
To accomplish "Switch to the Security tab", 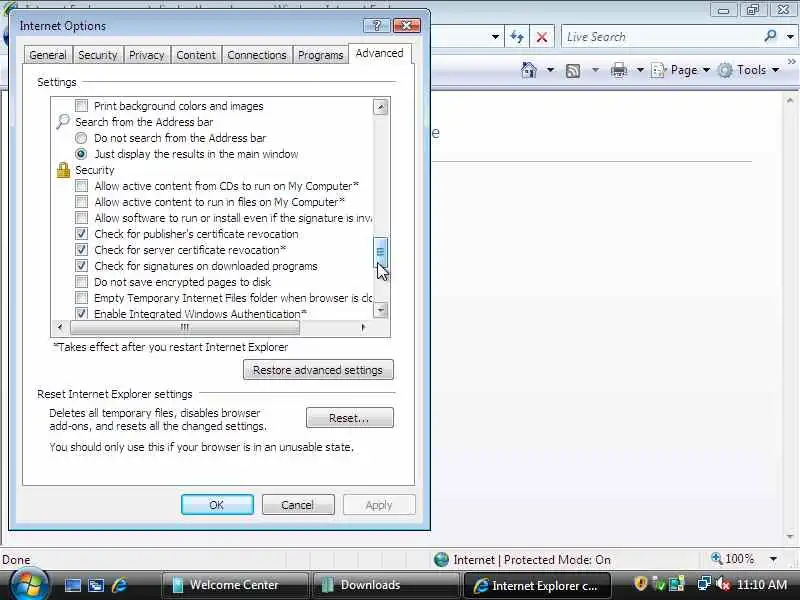I will (x=97, y=55).
